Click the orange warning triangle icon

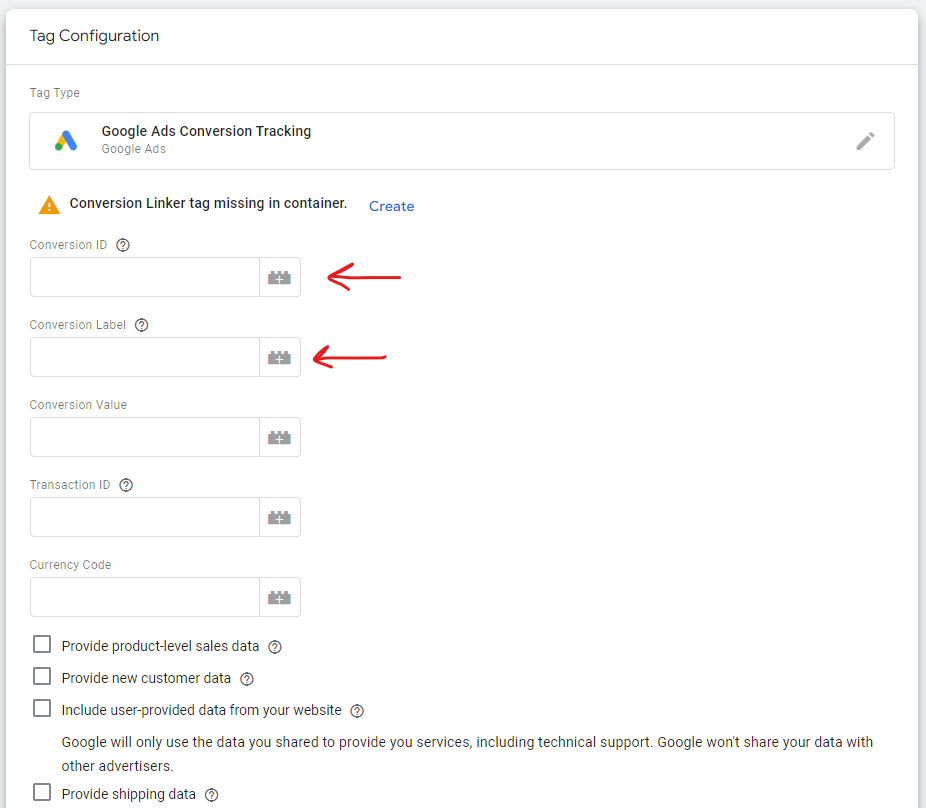pyautogui.click(x=49, y=205)
